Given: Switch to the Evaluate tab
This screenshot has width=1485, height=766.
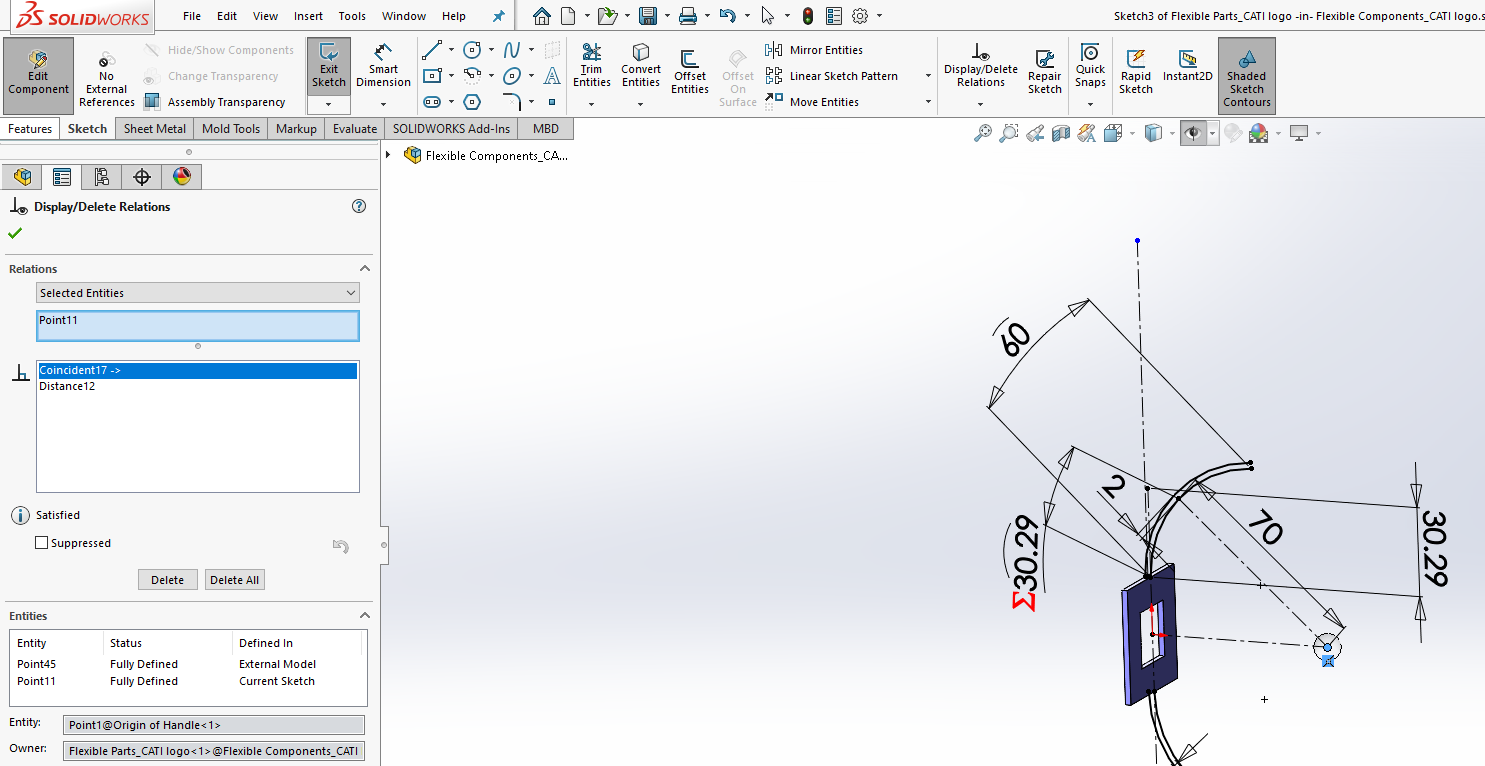Looking at the screenshot, I should [x=355, y=129].
